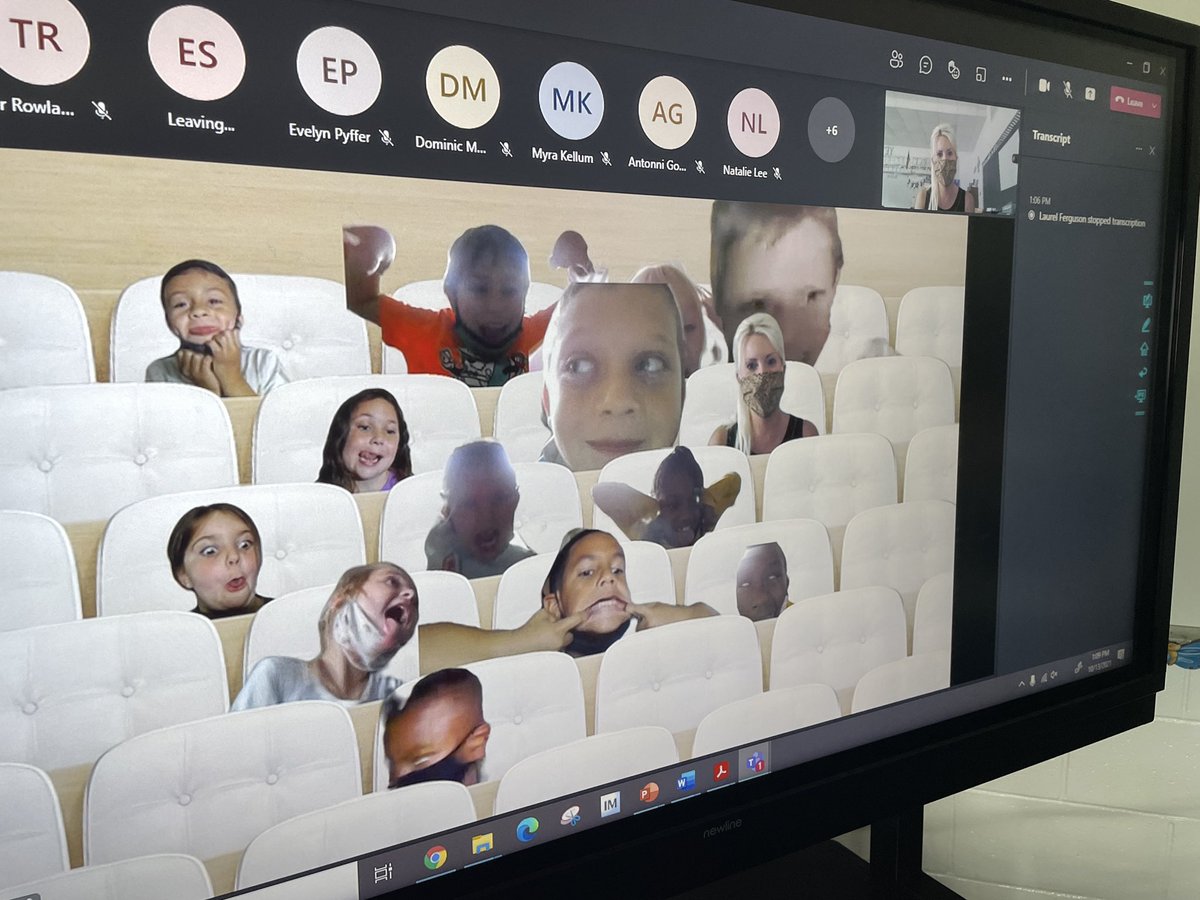1200x900 pixels.
Task: Select Dominic's DM avatar
Action: point(462,87)
